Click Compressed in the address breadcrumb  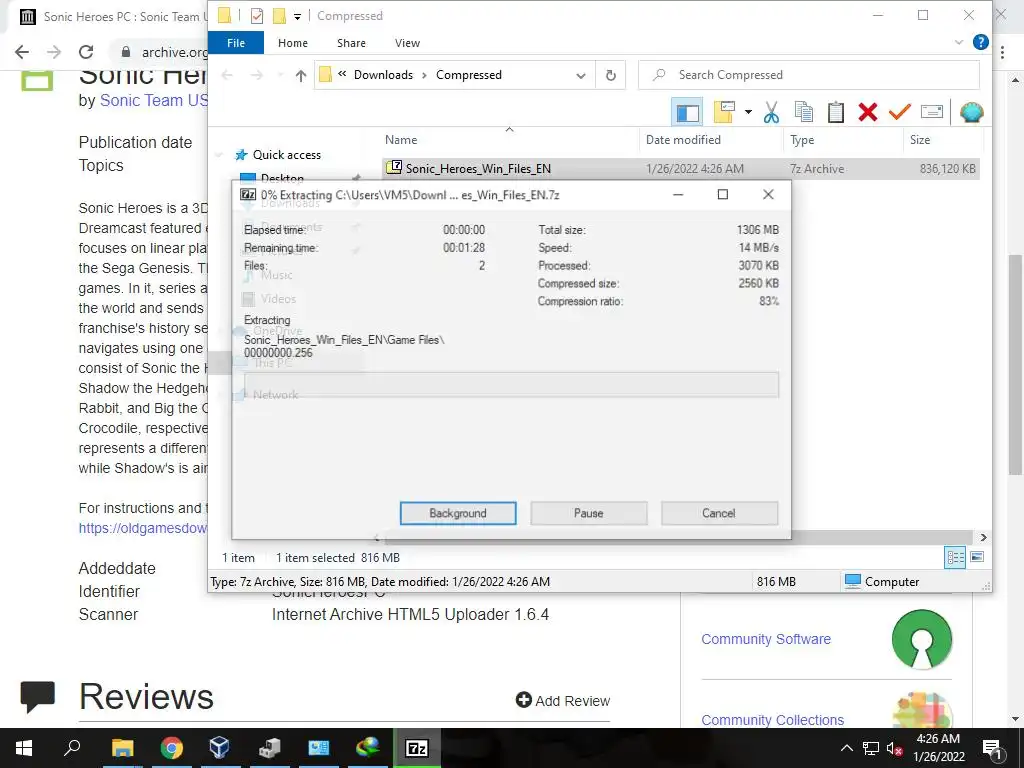469,75
